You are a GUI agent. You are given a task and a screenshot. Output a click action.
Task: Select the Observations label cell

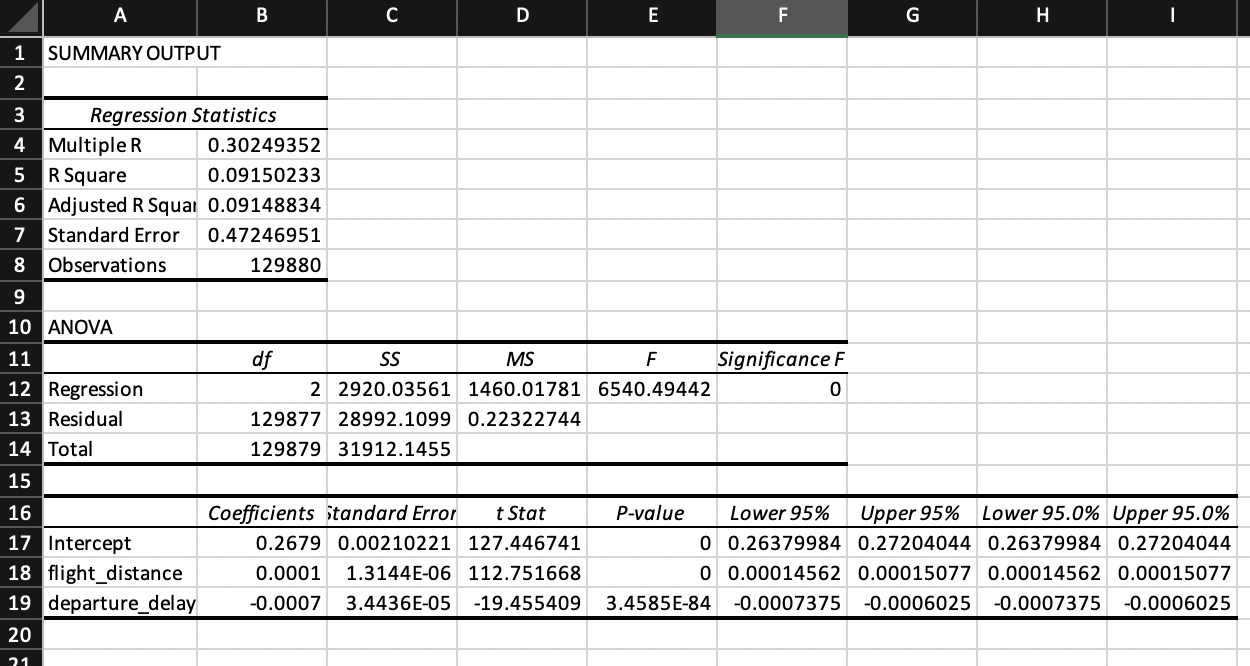pos(121,265)
